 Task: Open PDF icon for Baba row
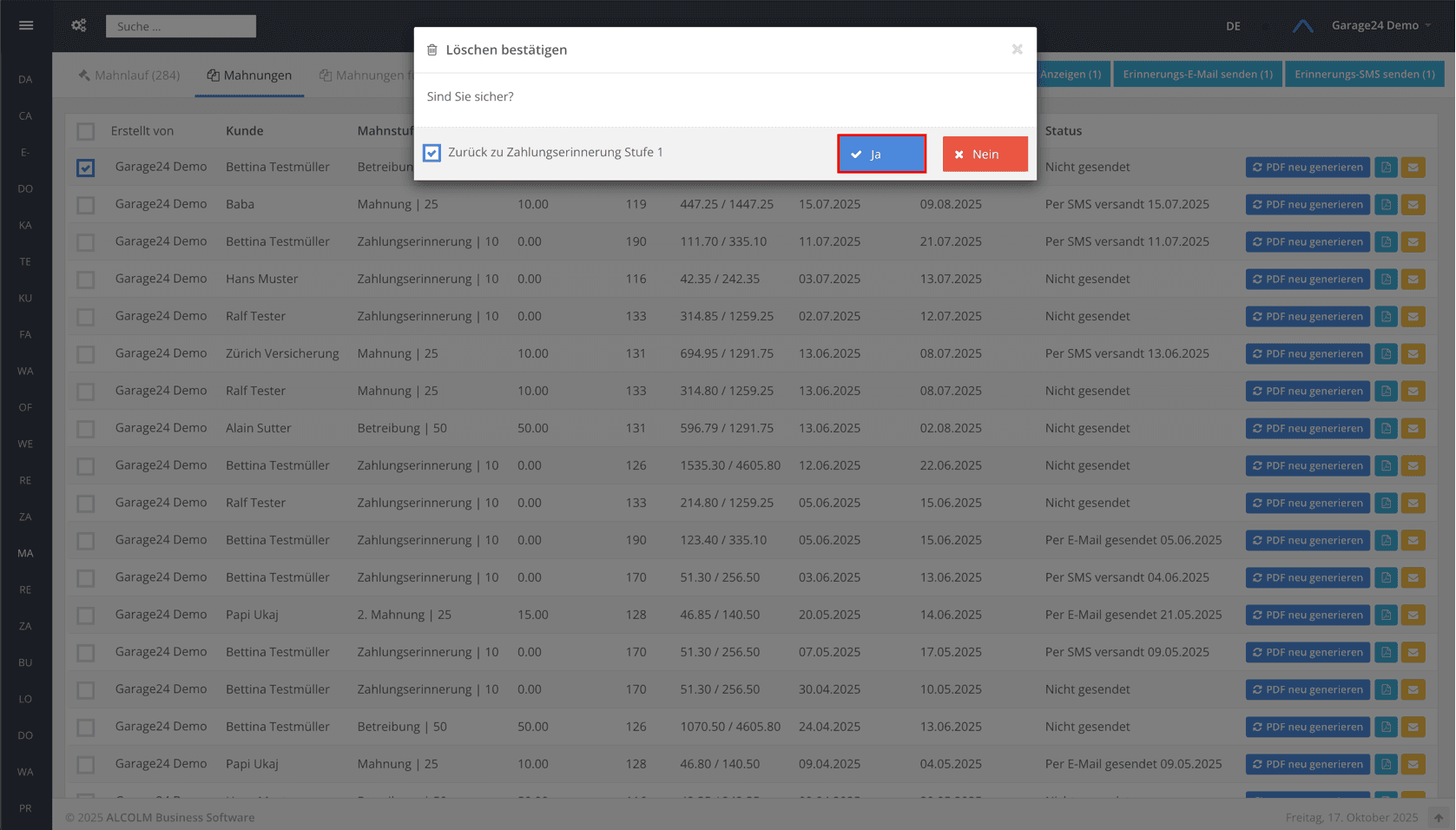[x=1386, y=205]
